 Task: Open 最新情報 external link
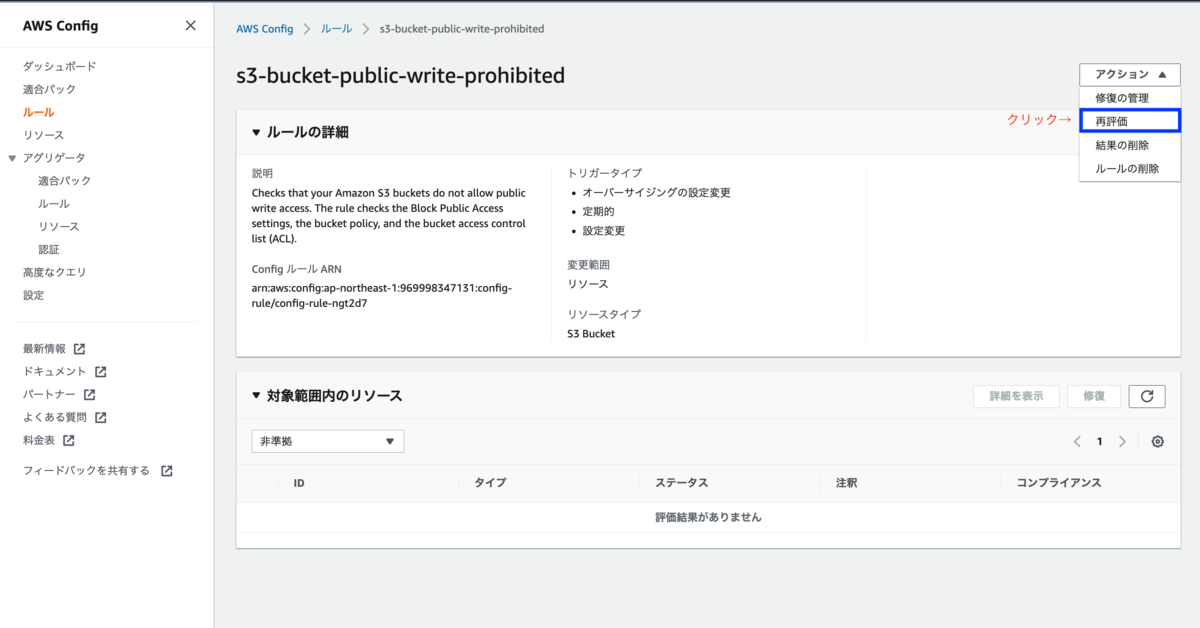tap(54, 349)
